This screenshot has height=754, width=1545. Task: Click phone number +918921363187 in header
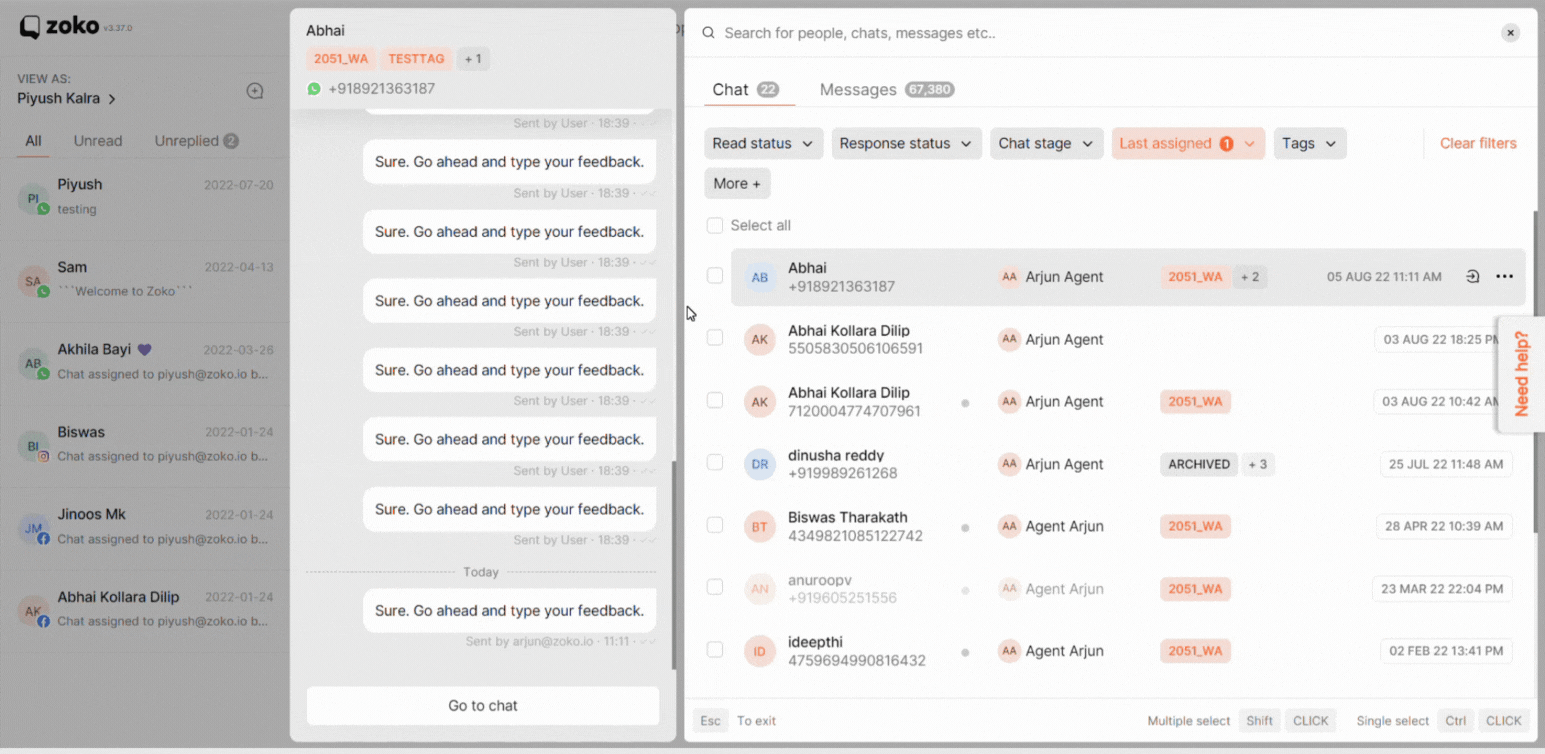(x=381, y=89)
